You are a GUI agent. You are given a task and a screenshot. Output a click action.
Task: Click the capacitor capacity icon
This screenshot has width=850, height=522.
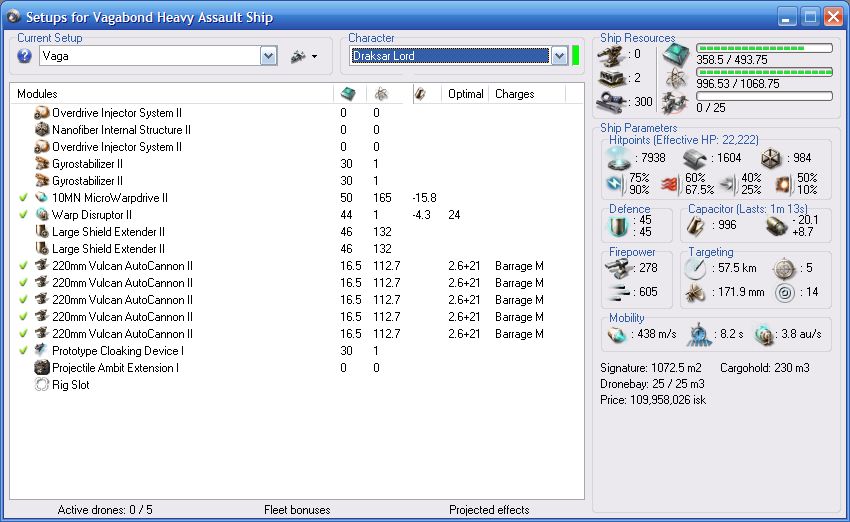[x=696, y=226]
